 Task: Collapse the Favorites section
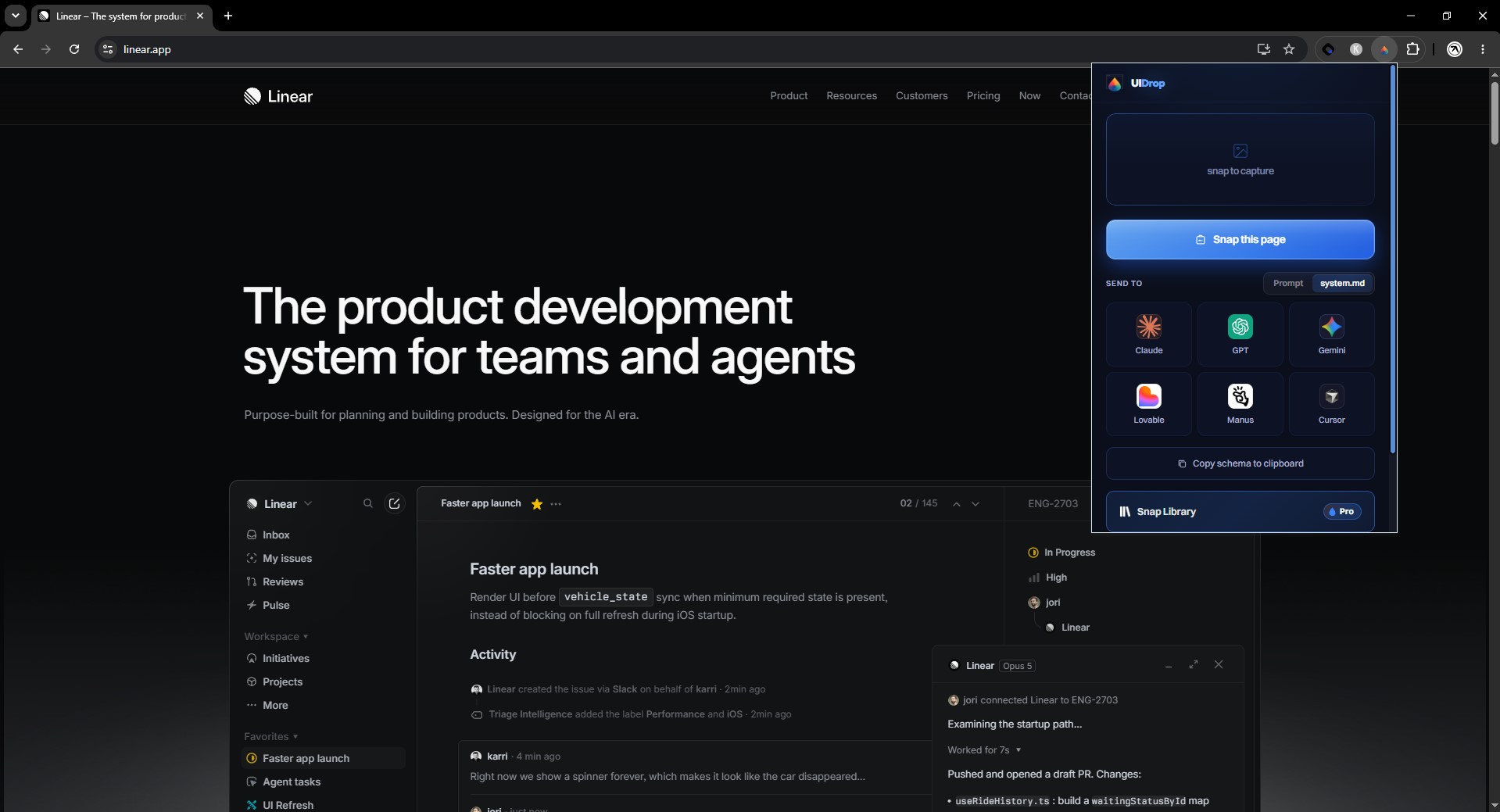click(271, 737)
